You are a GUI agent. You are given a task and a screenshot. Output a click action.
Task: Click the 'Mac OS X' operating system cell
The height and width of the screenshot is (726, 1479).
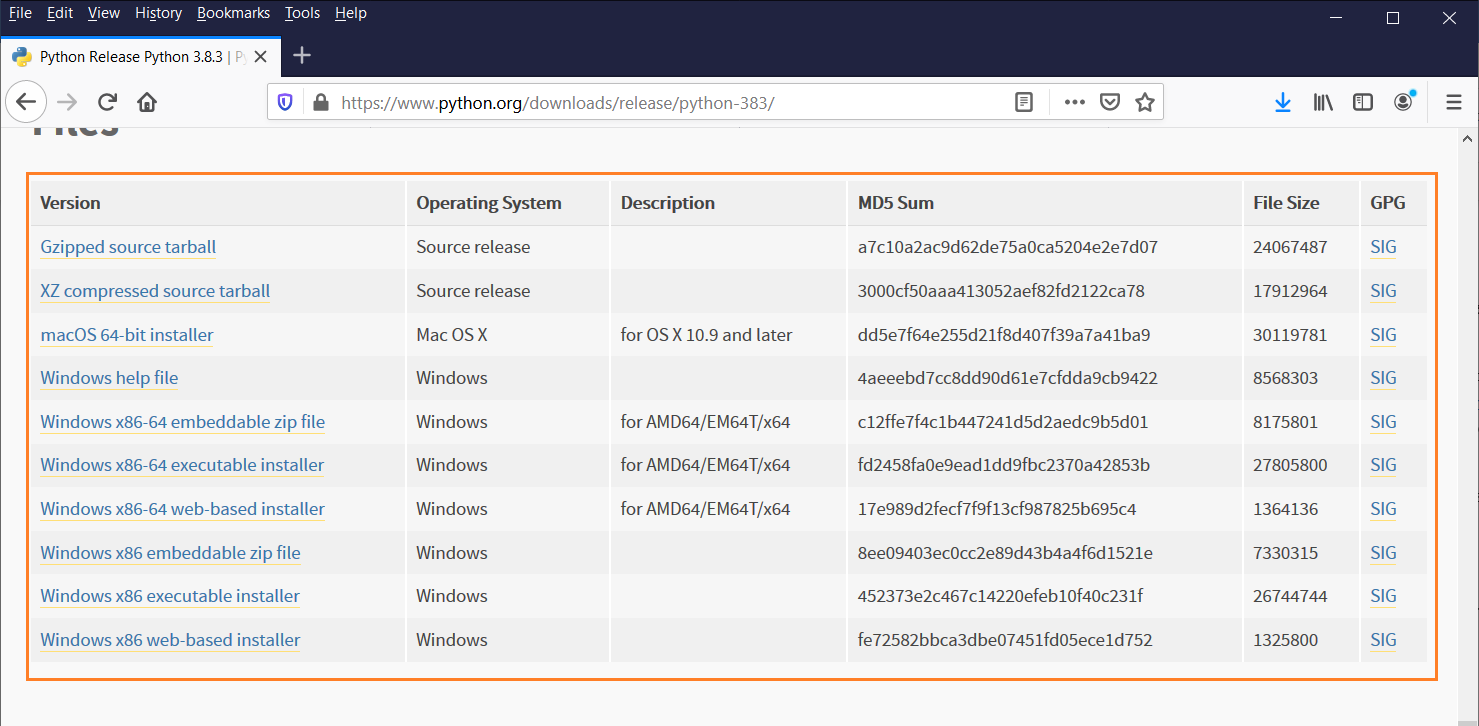click(452, 335)
